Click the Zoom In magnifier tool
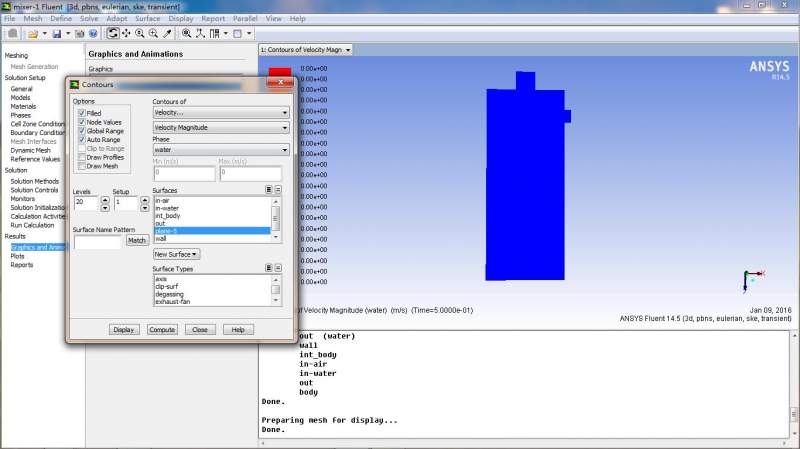The height and width of the screenshot is (449, 800). (139, 34)
